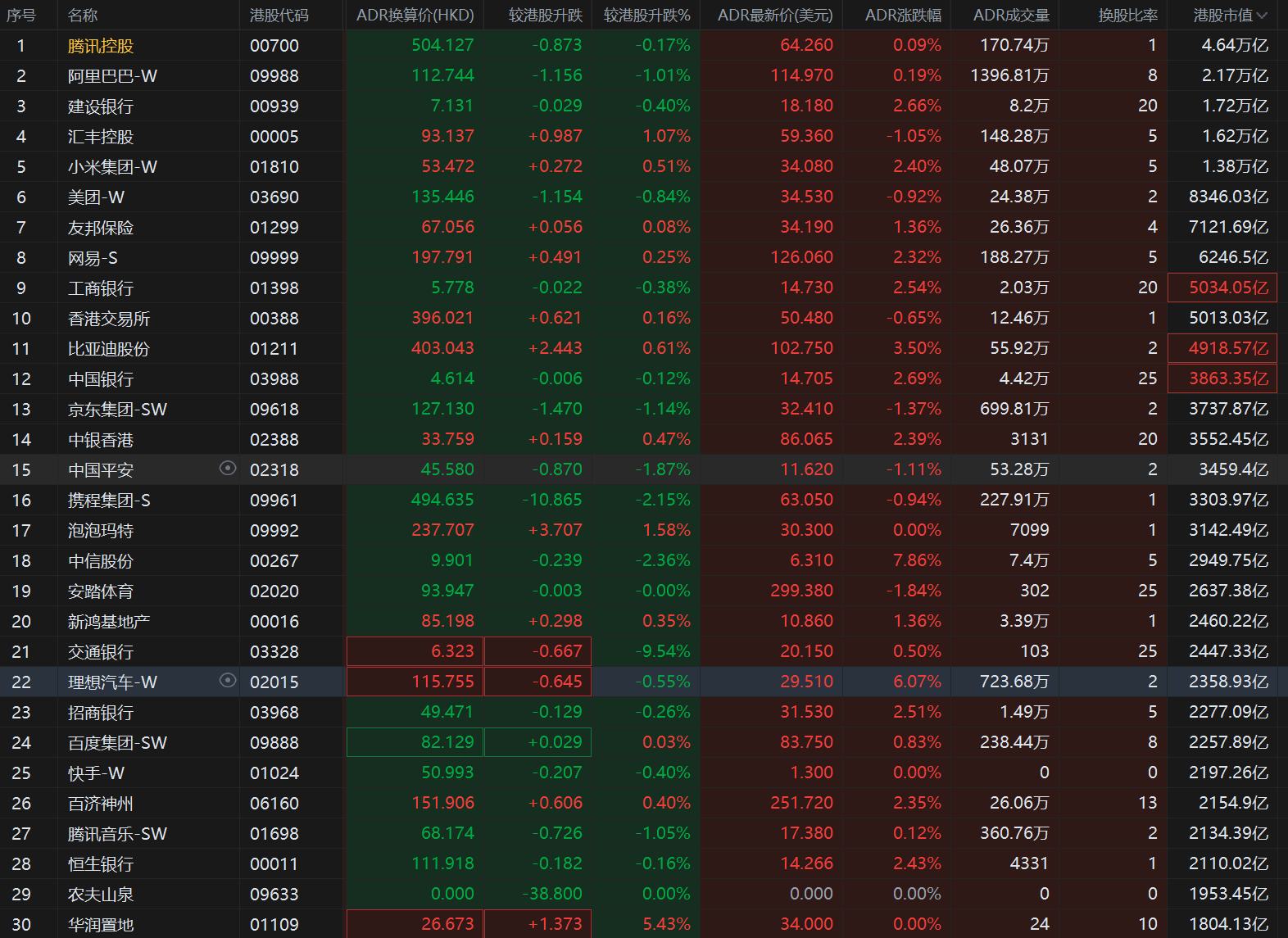Select 小米集团-W stock name
This screenshot has width=1288, height=938.
pos(112,167)
